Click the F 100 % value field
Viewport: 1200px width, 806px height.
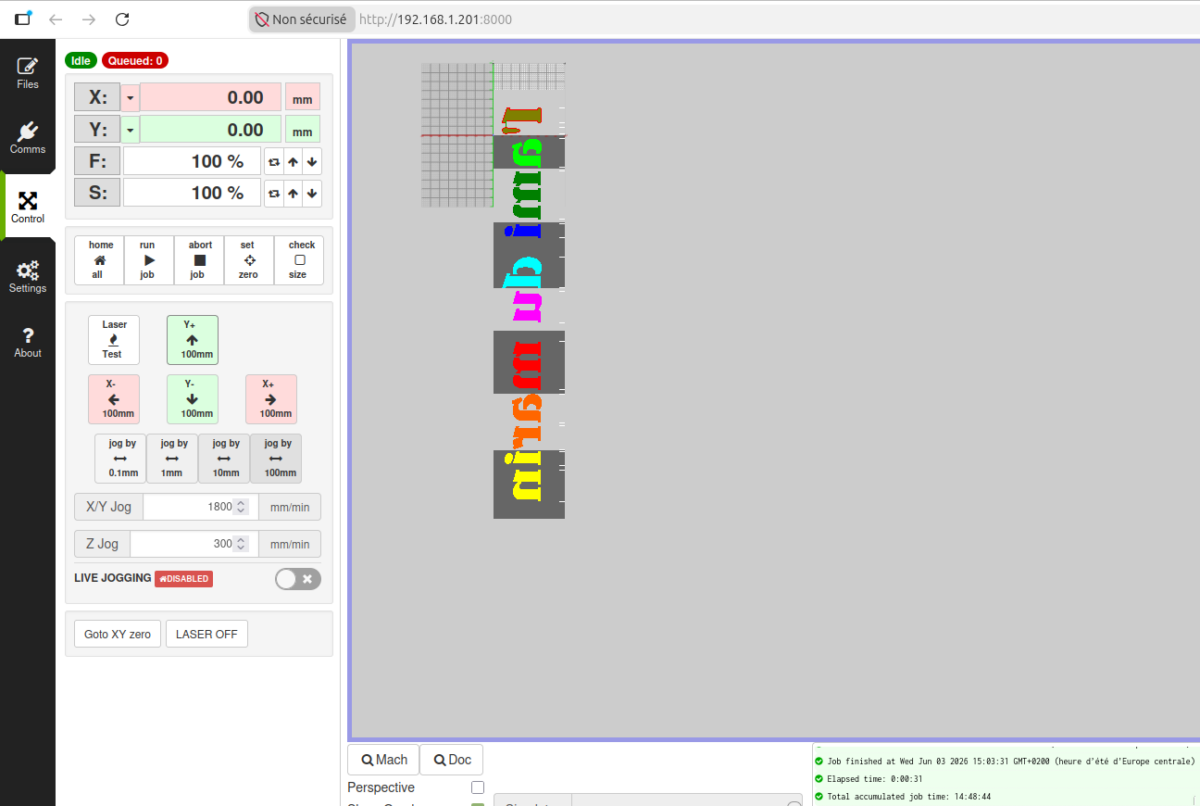[192, 161]
